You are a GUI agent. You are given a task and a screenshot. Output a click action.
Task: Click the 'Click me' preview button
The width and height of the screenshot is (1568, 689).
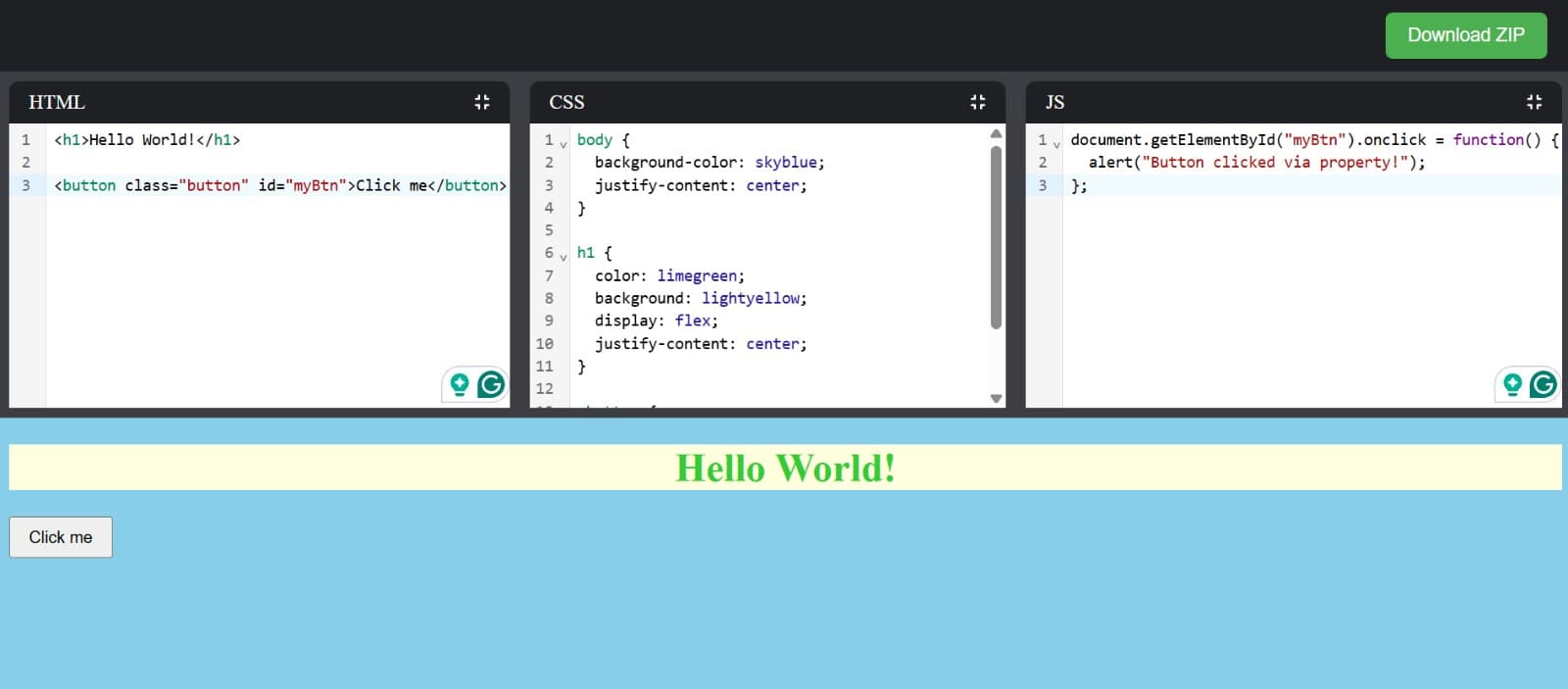(61, 537)
